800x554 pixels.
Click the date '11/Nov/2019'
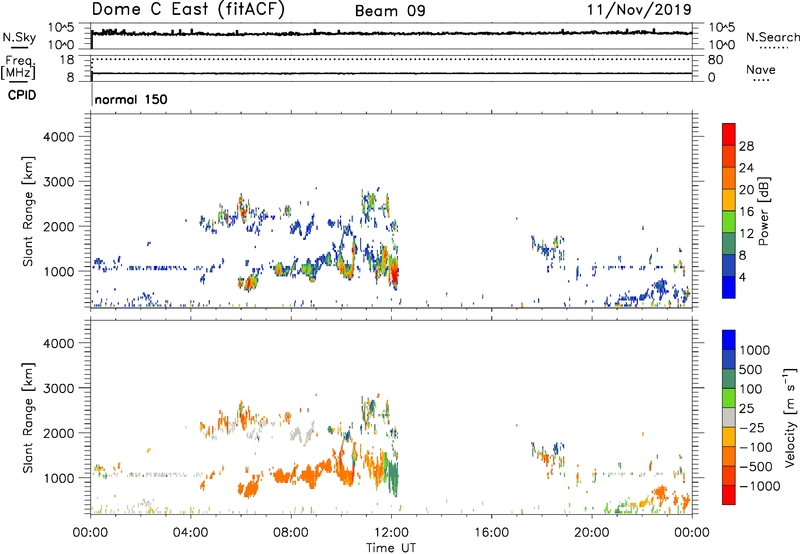click(x=639, y=10)
